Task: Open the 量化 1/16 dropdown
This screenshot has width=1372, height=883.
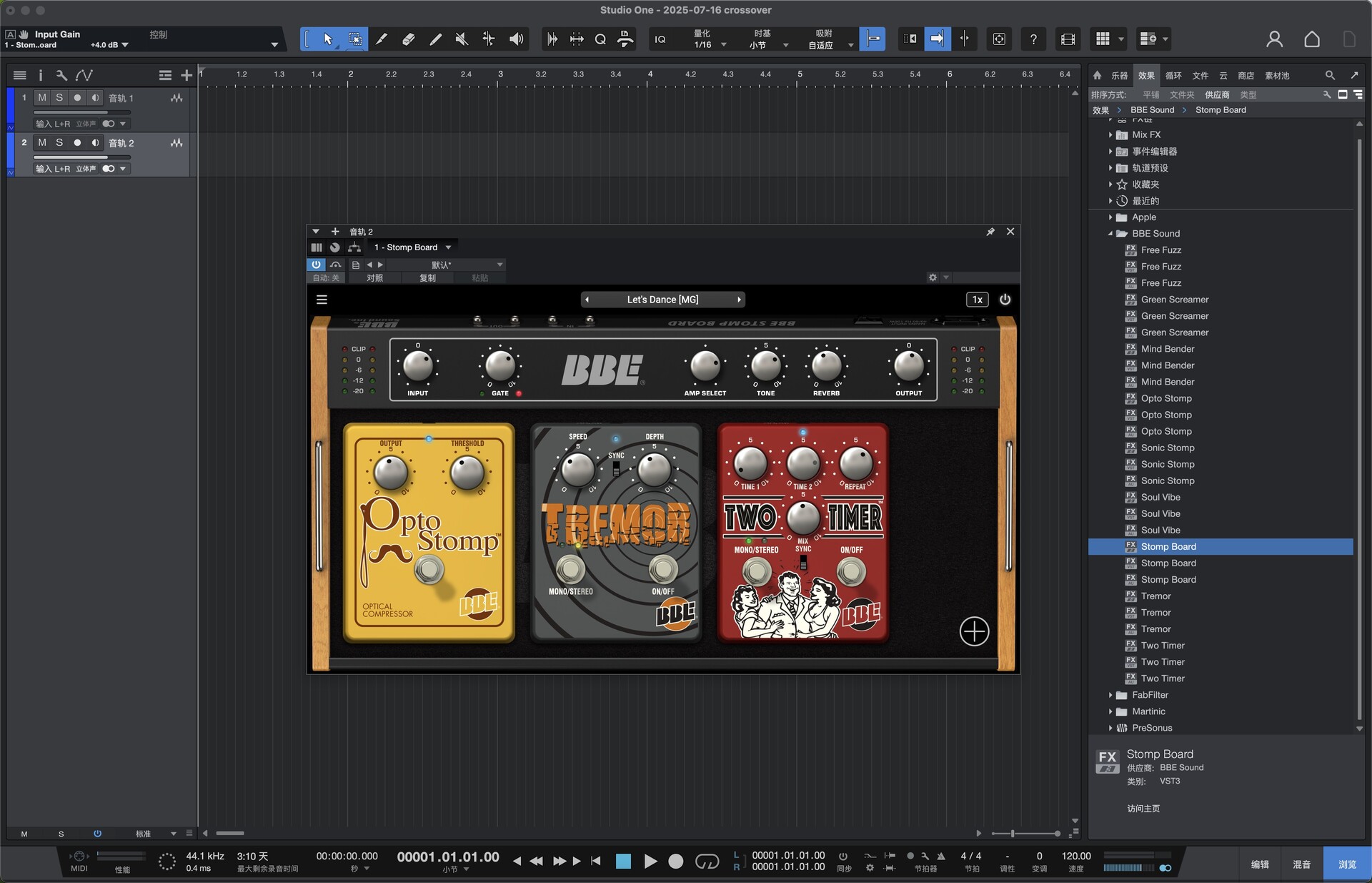Action: click(710, 39)
